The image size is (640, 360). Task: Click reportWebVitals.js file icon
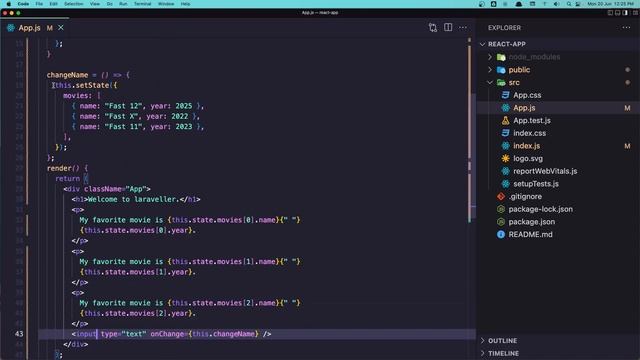tap(505, 171)
